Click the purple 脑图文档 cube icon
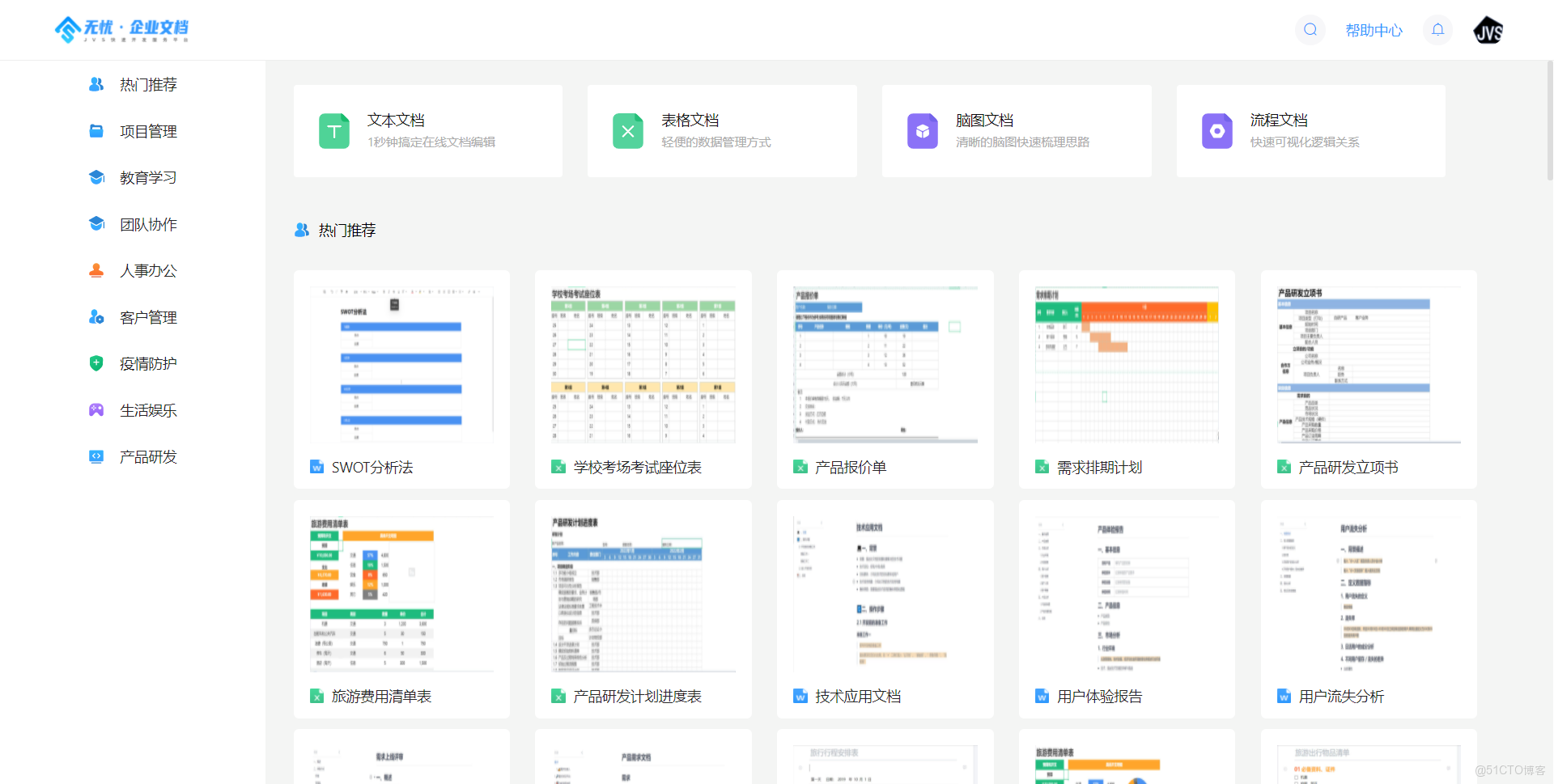Viewport: 1554px width, 784px height. 923,131
